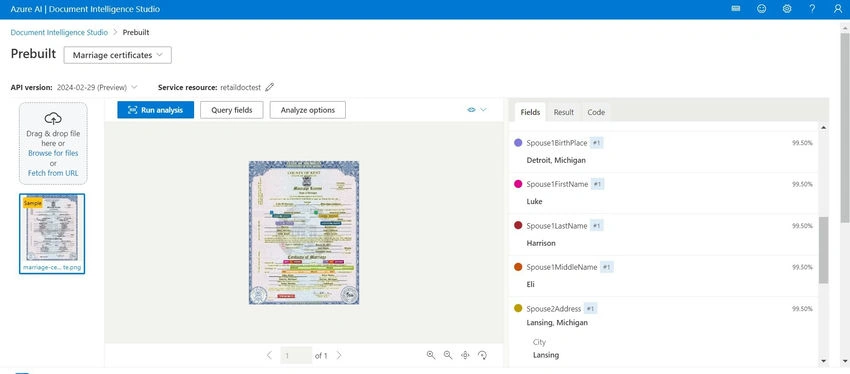Image resolution: width=850 pixels, height=374 pixels.
Task: Click the Spouse1MiddleName orange color dot
Action: point(518,267)
